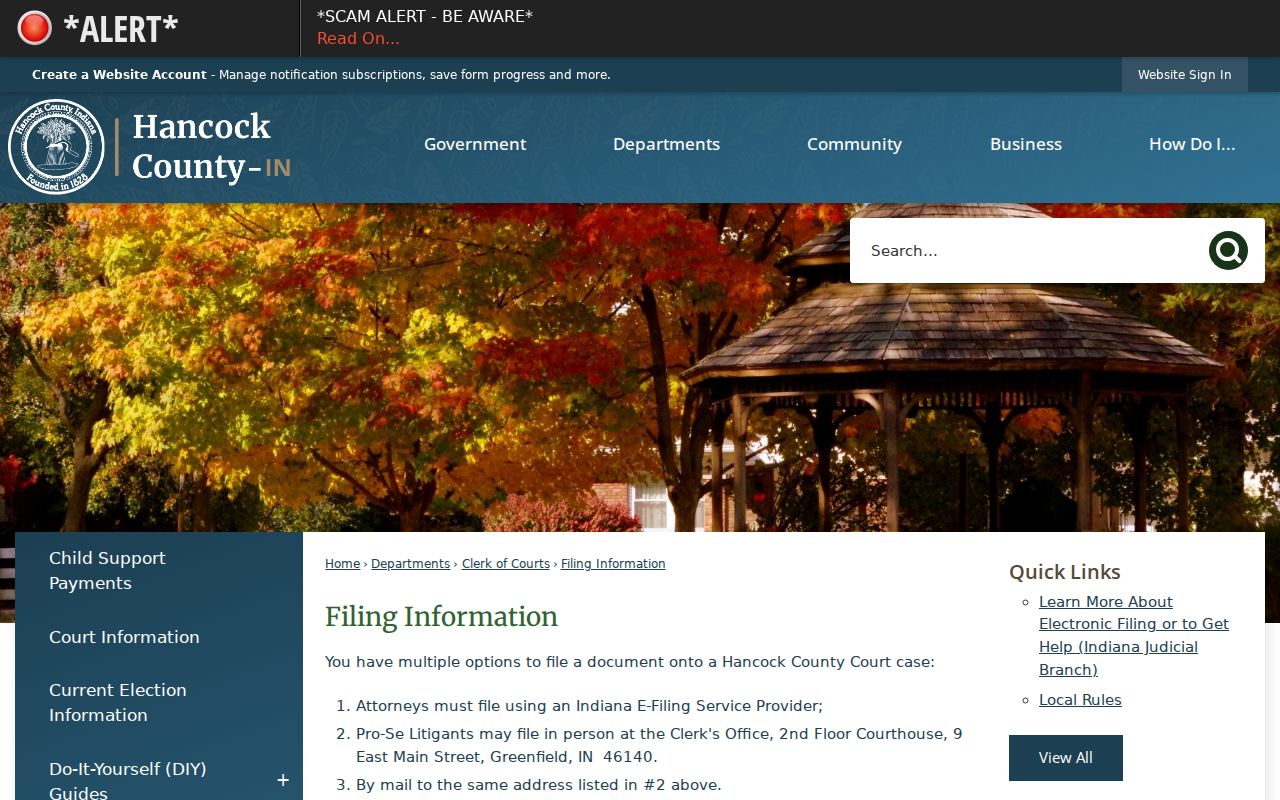Click the "Attorneys must file" list item
Image resolution: width=1280 pixels, height=800 pixels.
click(589, 706)
